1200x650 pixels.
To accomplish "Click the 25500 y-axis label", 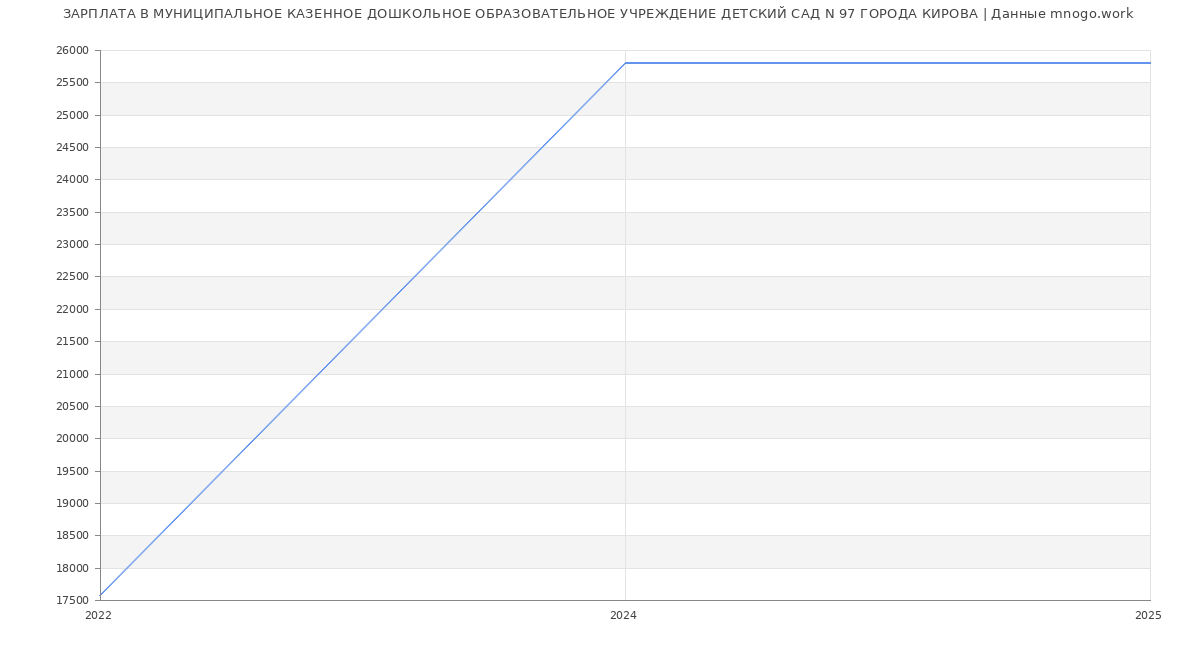I will click(x=72, y=83).
